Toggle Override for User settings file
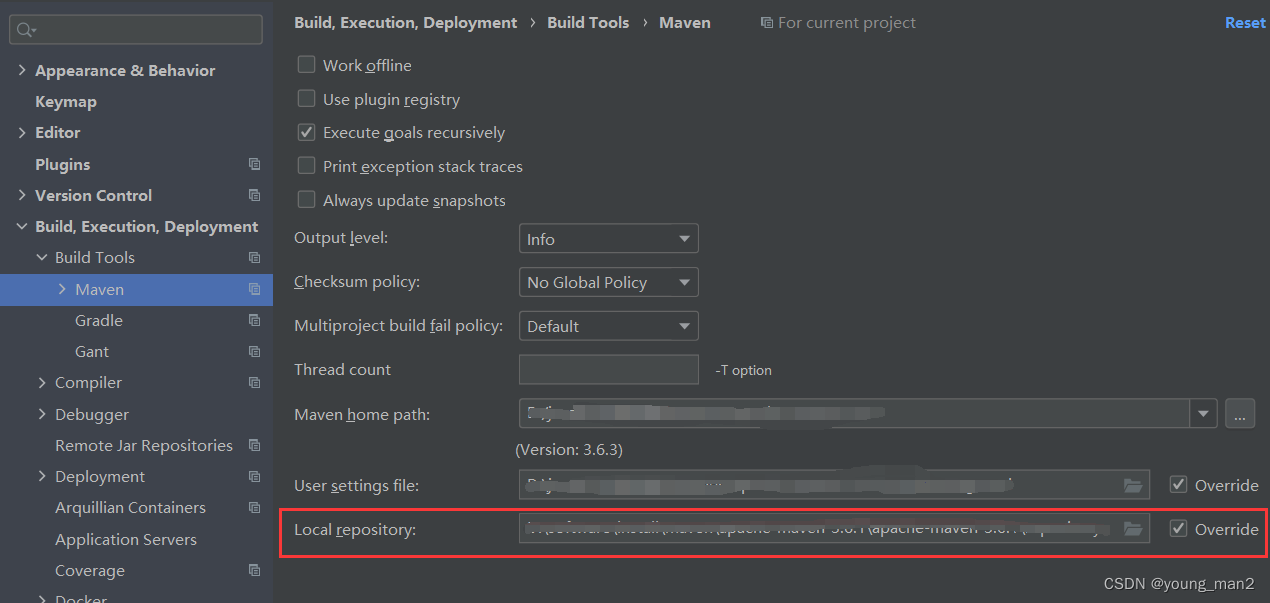The width and height of the screenshot is (1270, 603). click(x=1179, y=485)
